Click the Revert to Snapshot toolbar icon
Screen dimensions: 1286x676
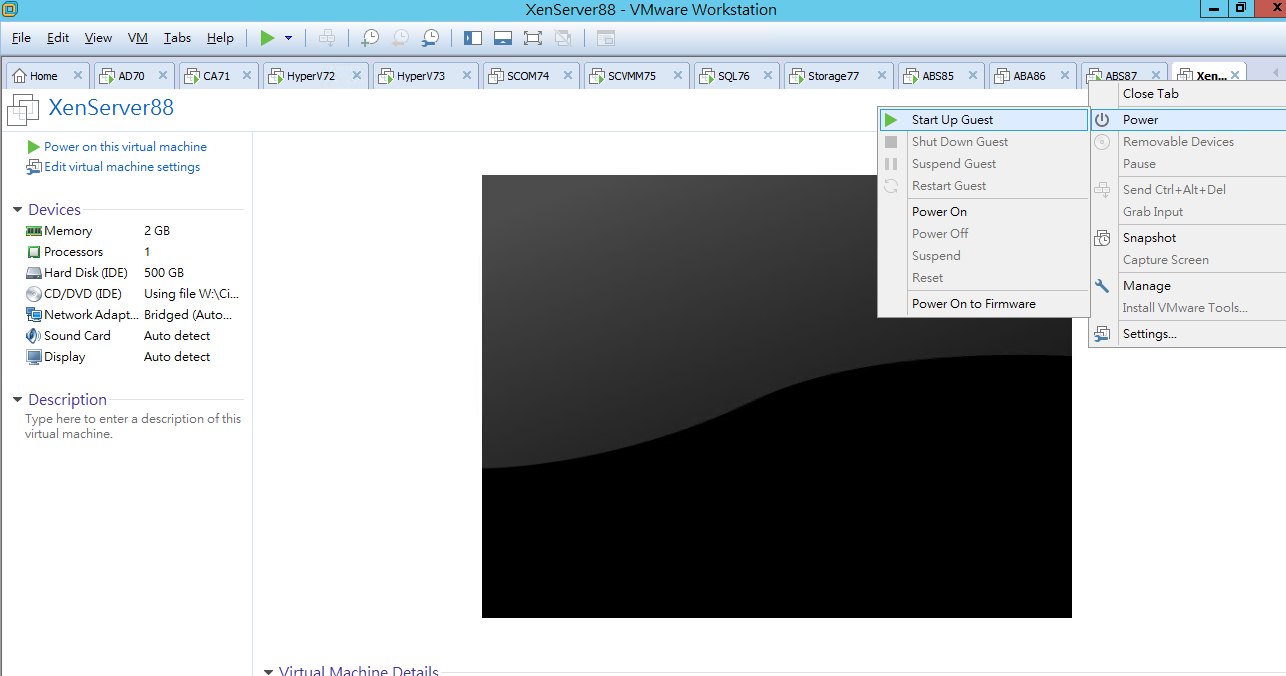point(400,38)
